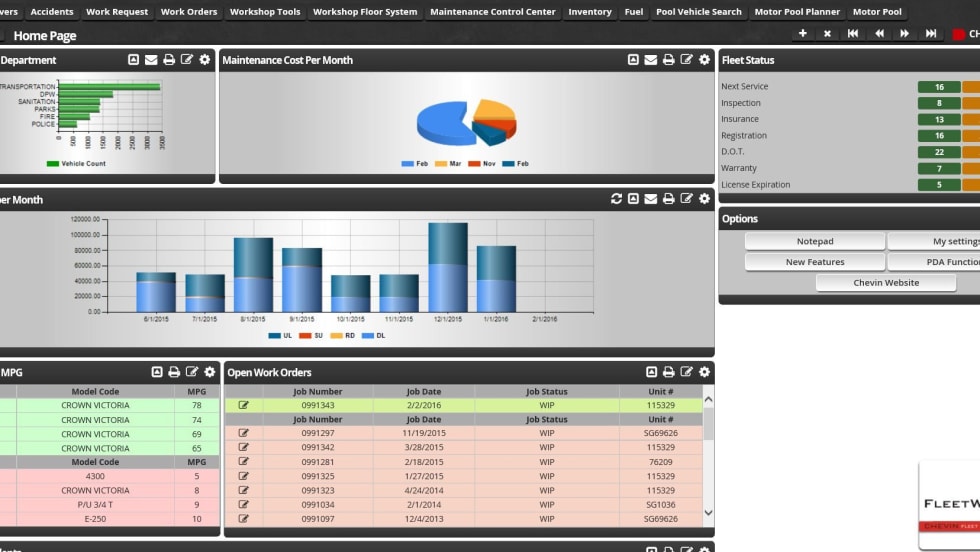Viewport: 980px width, 552px height.
Task: Open the Maintenance Control Center tab
Action: [x=493, y=12]
